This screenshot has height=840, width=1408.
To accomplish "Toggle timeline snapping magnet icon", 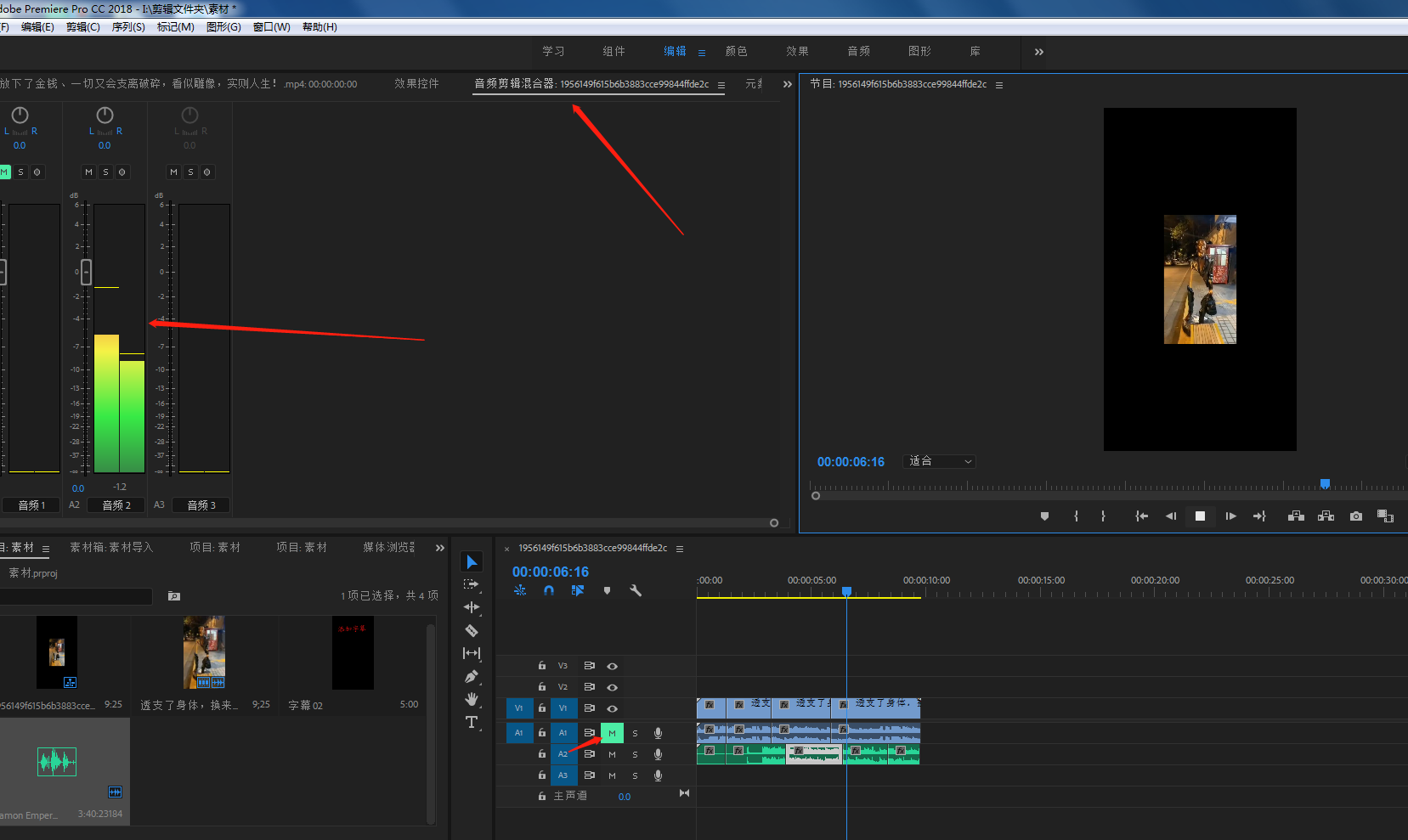I will 549,590.
